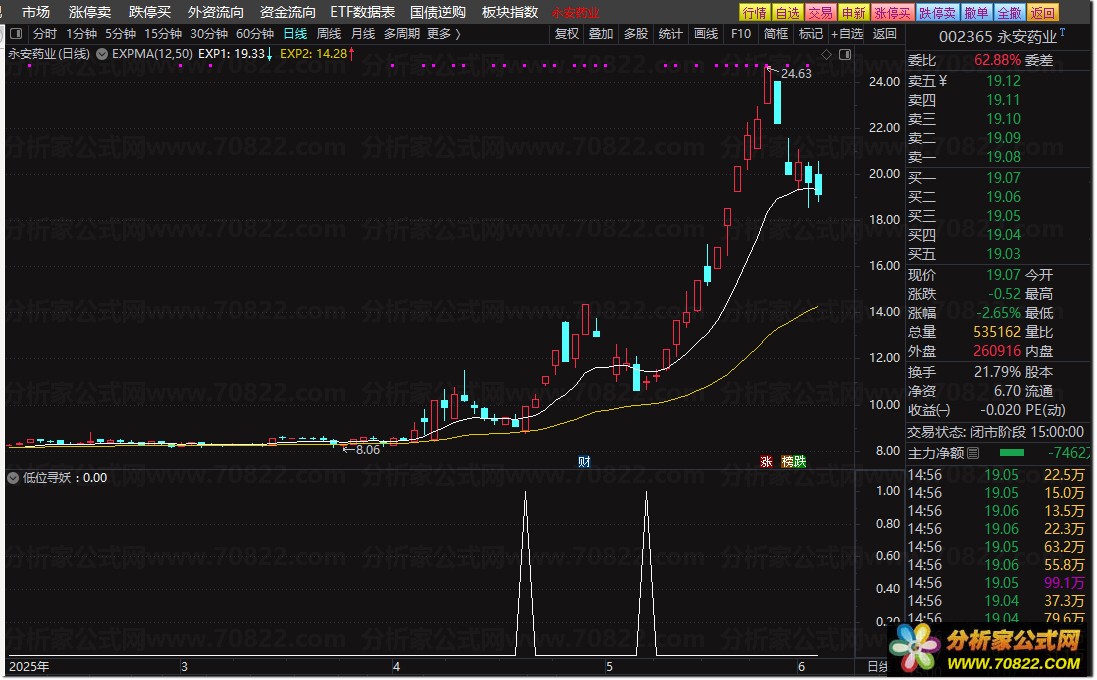The height and width of the screenshot is (680, 1097).
Task: Switch to the 30分钟 period tab
Action: (x=208, y=34)
